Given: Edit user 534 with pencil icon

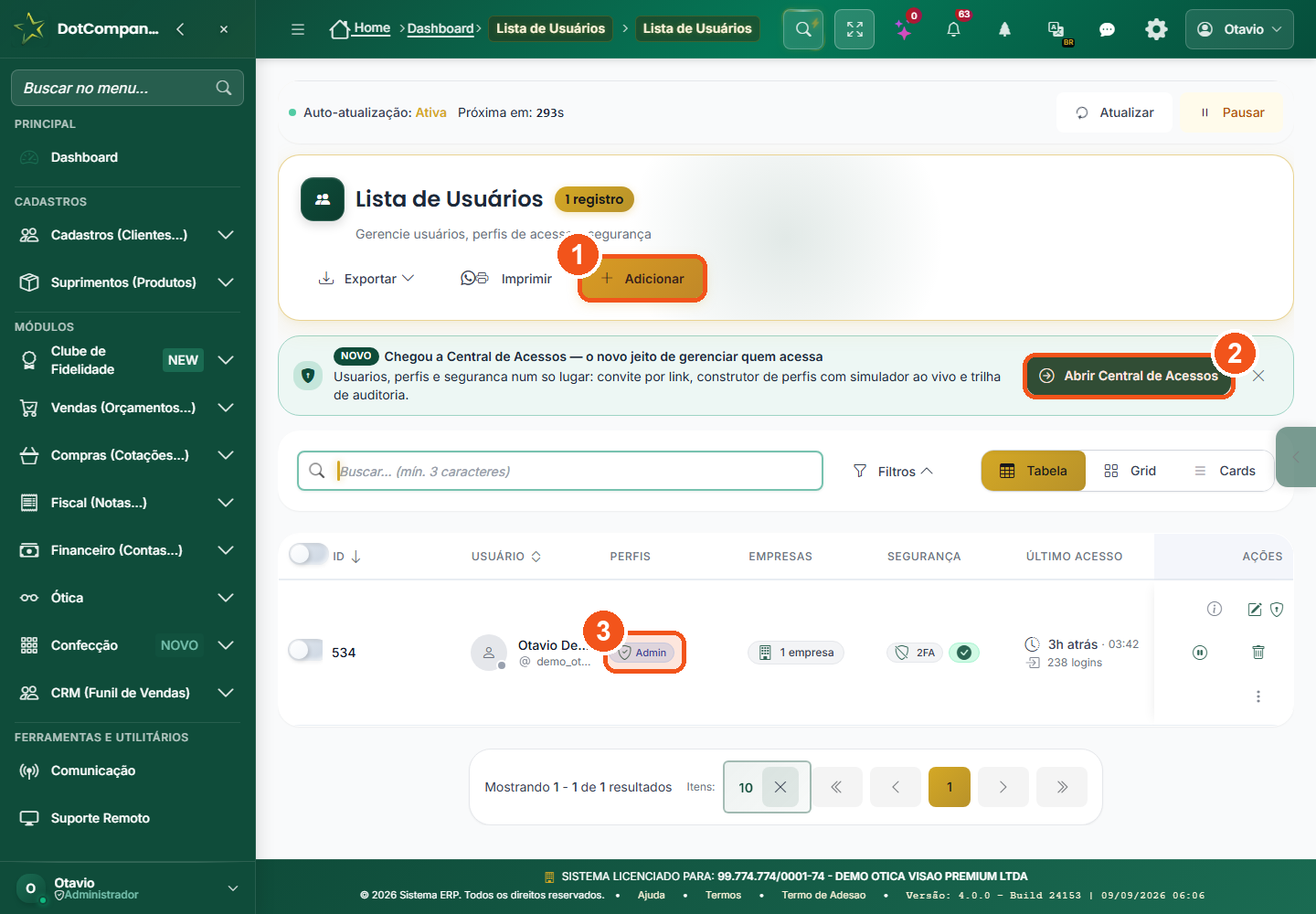Looking at the screenshot, I should tap(1255, 609).
